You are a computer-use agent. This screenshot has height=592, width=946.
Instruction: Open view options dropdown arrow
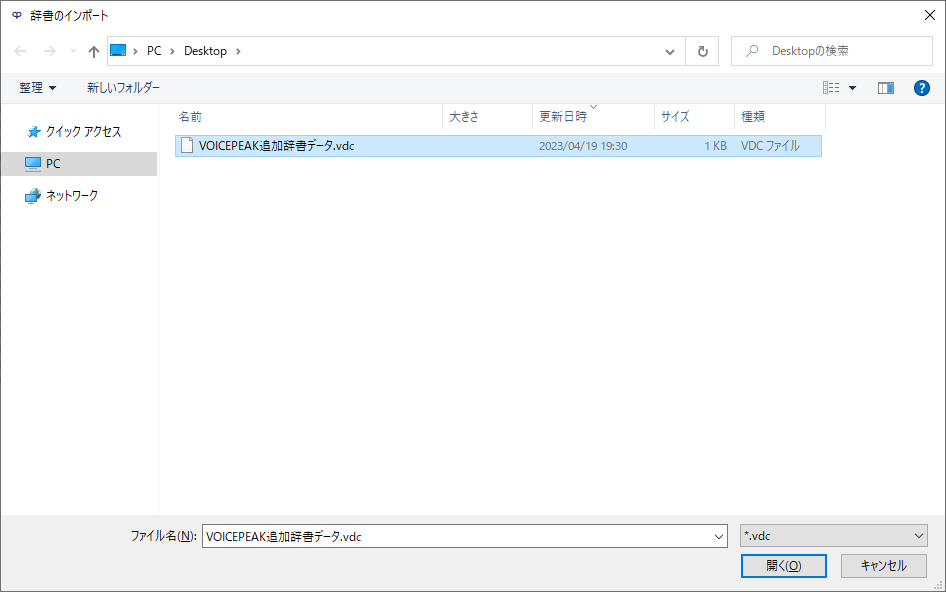coord(852,88)
